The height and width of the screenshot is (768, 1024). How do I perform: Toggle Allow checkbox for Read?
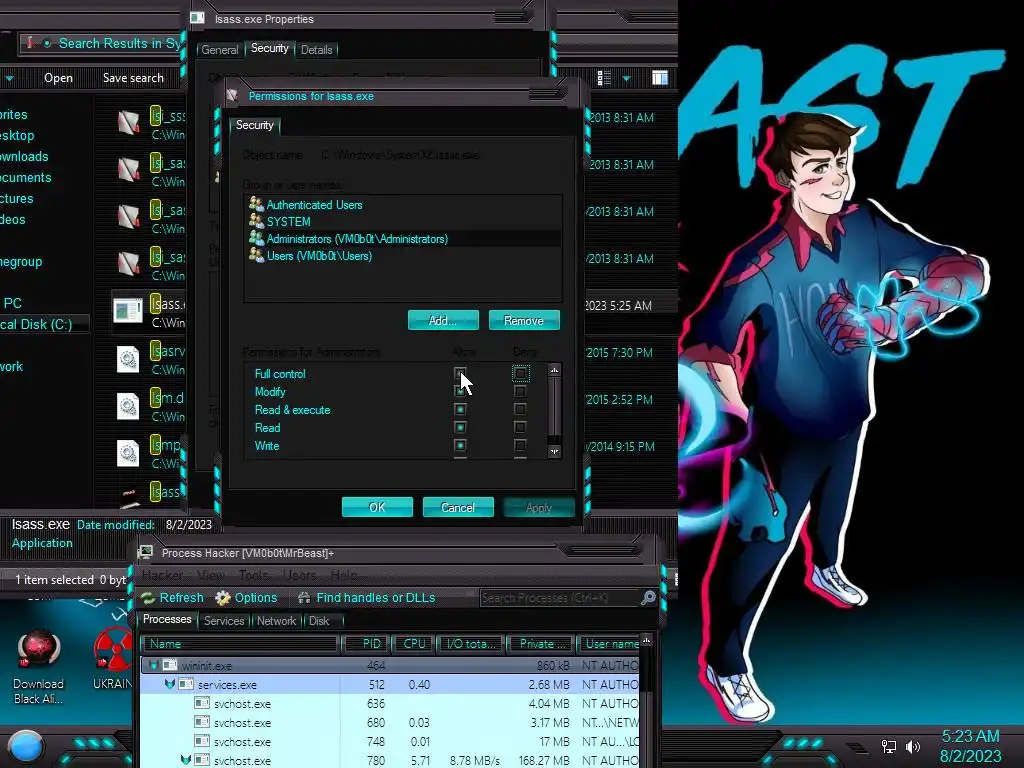[x=460, y=427]
